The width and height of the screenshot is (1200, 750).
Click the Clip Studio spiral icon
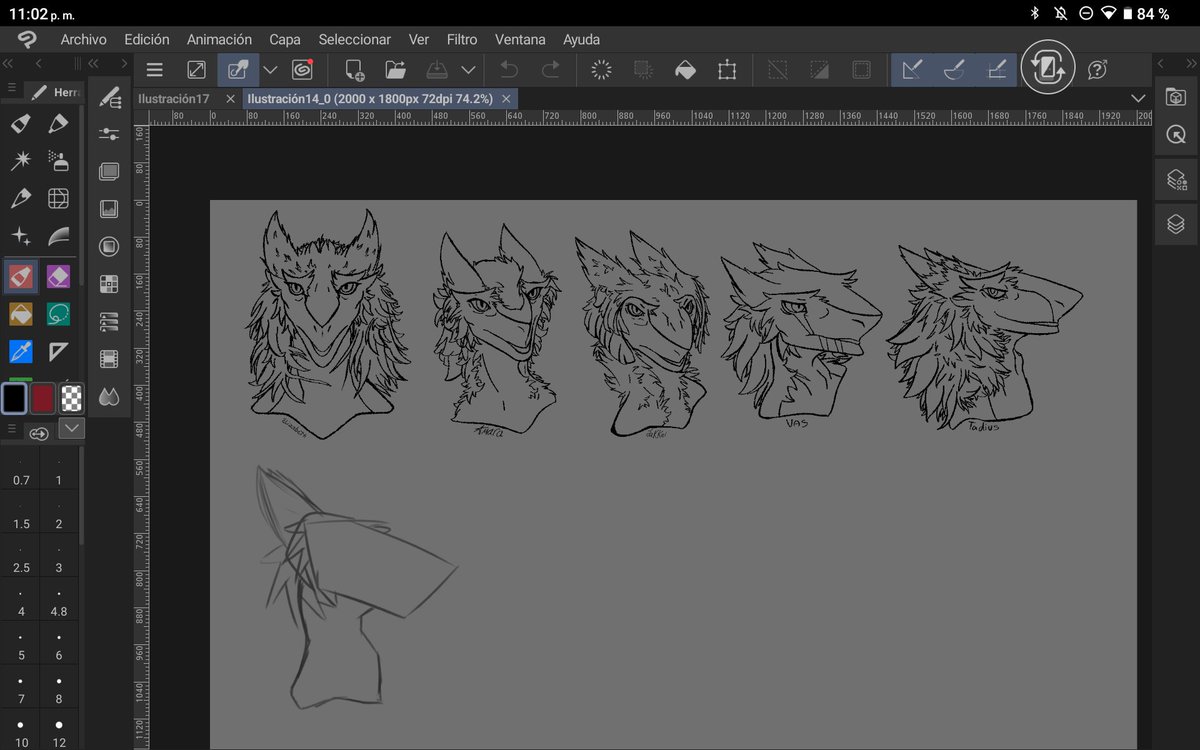point(302,70)
